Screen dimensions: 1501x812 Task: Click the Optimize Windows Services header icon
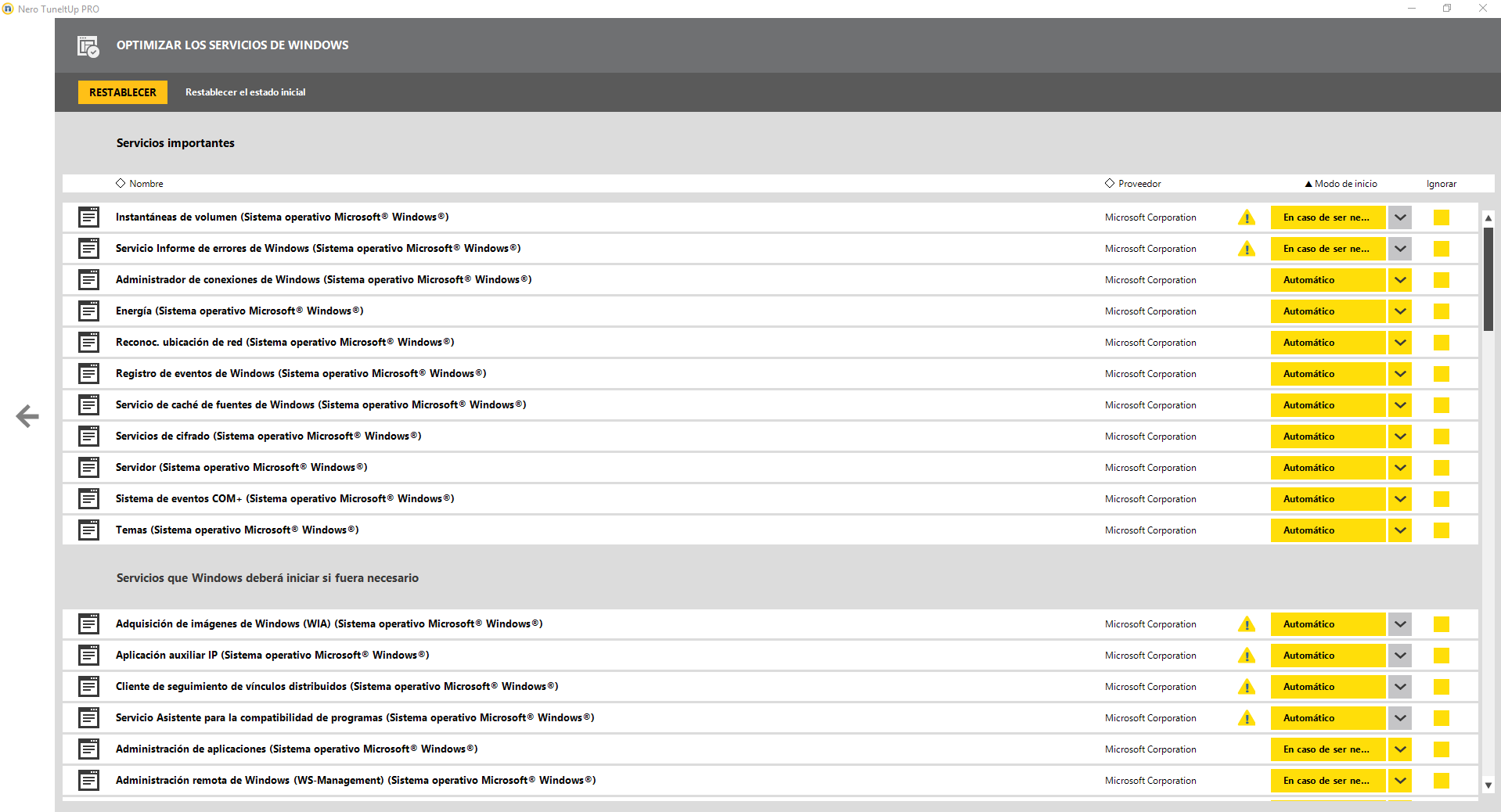pos(88,46)
